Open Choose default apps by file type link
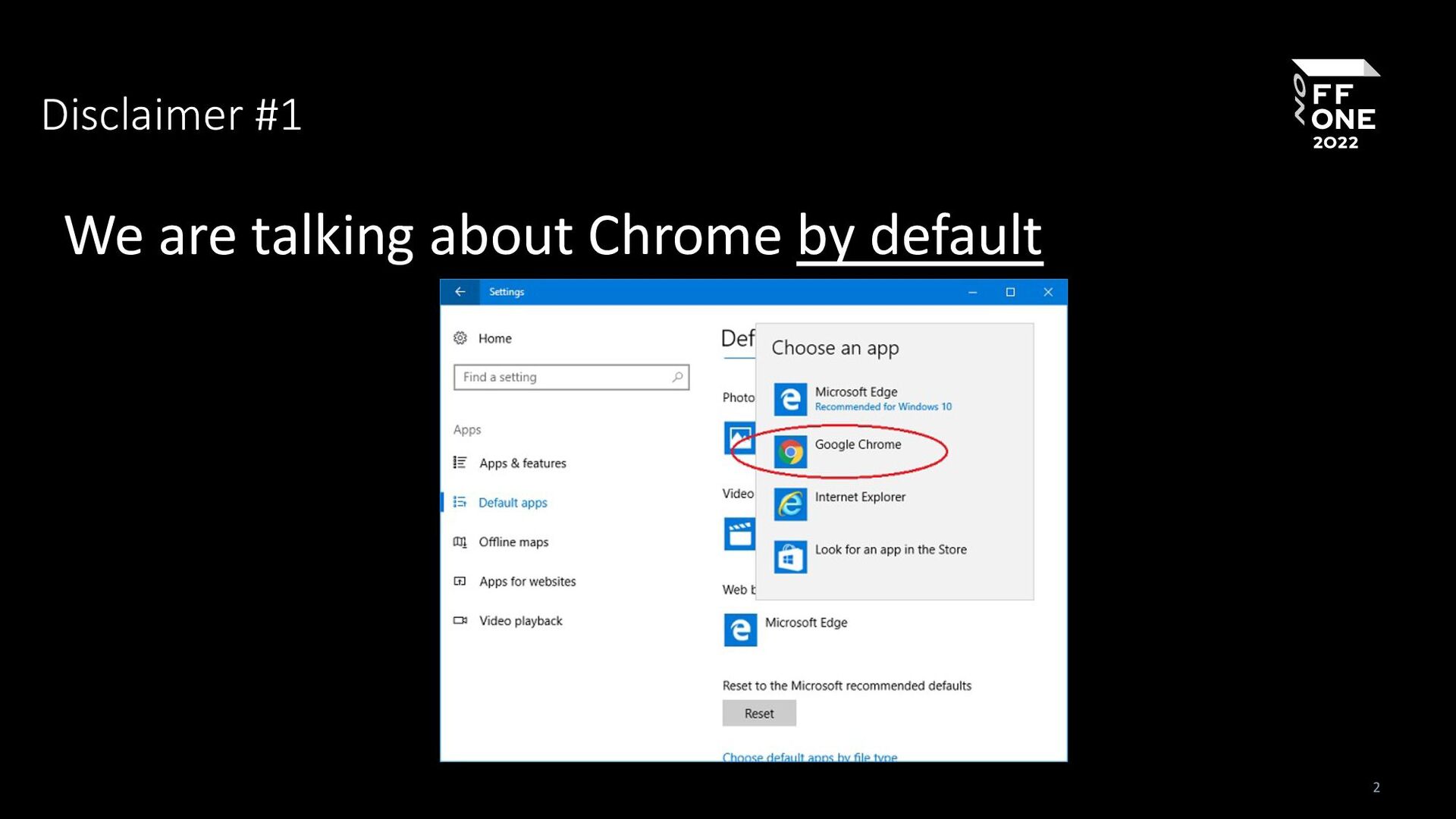Viewport: 1456px width, 819px height. click(x=810, y=757)
